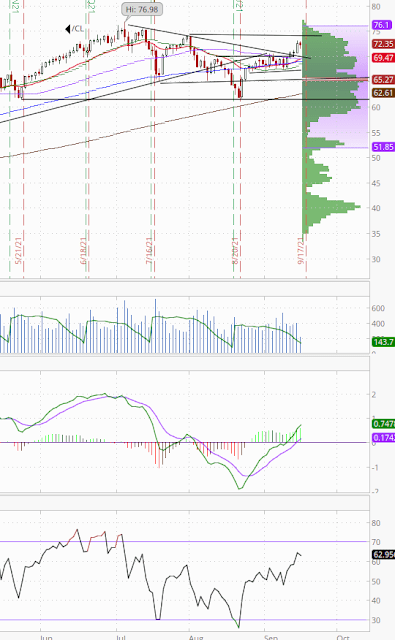The height and width of the screenshot is (640, 395).
Task: Click the Oct month label on time axis
Action: 343,637
